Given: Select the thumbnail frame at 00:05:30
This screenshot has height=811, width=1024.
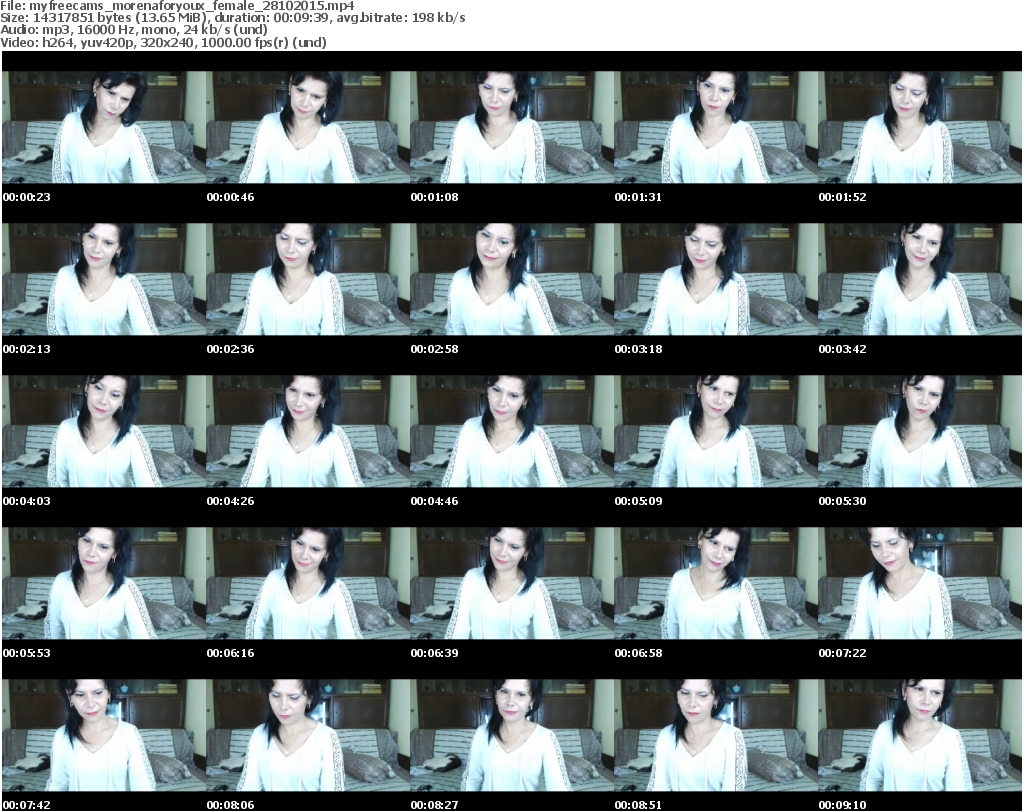Looking at the screenshot, I should (920, 432).
